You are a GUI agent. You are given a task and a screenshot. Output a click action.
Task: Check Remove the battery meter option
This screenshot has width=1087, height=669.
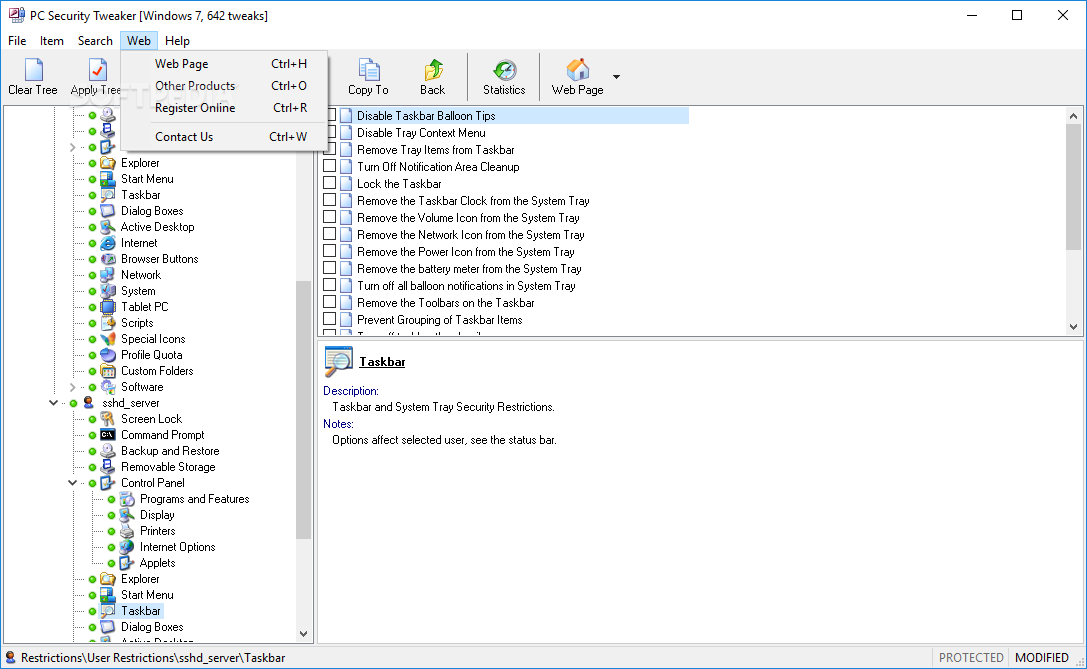pos(329,268)
